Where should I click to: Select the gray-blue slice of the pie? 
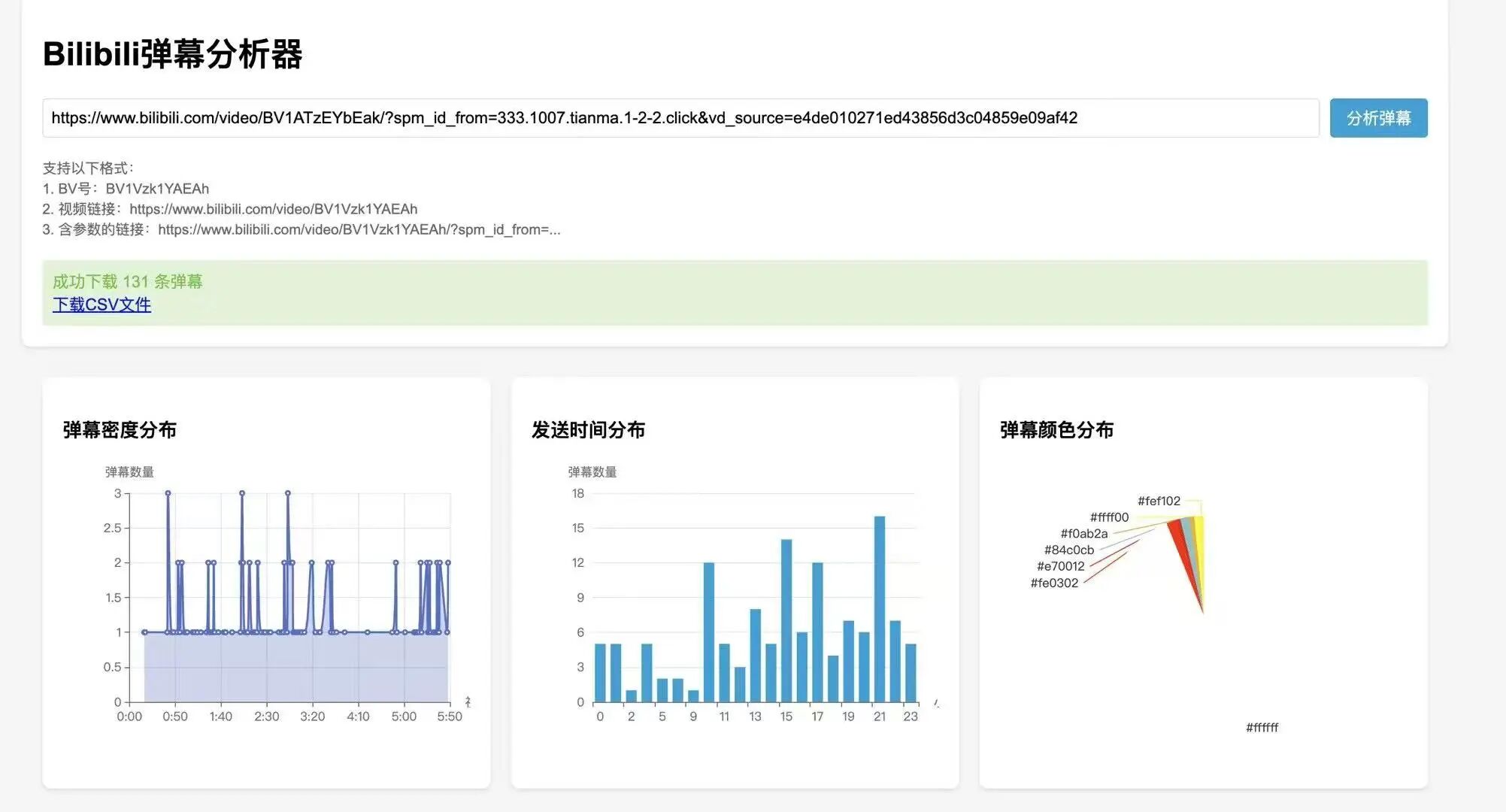tap(1189, 535)
